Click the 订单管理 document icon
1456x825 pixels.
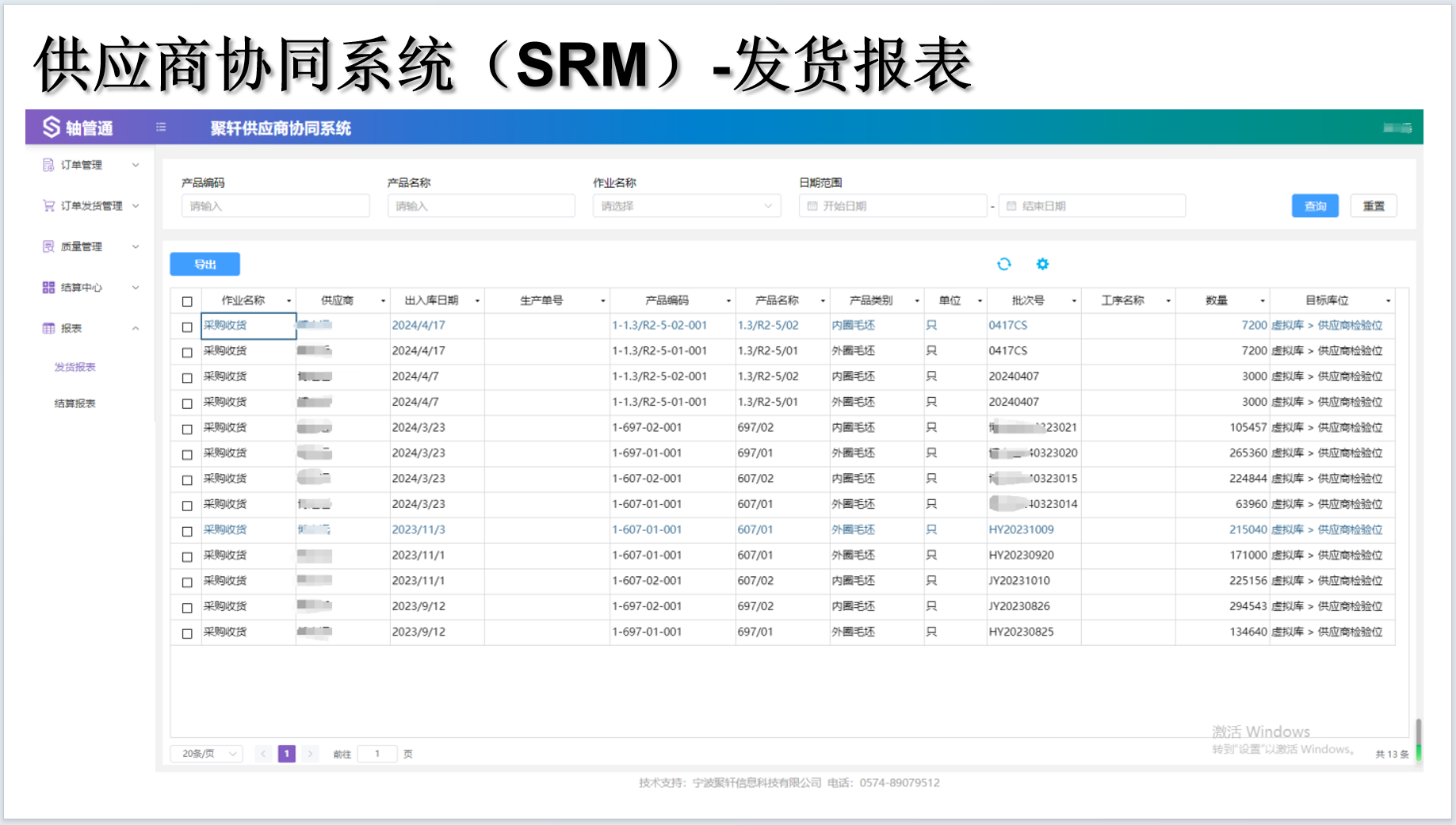48,165
